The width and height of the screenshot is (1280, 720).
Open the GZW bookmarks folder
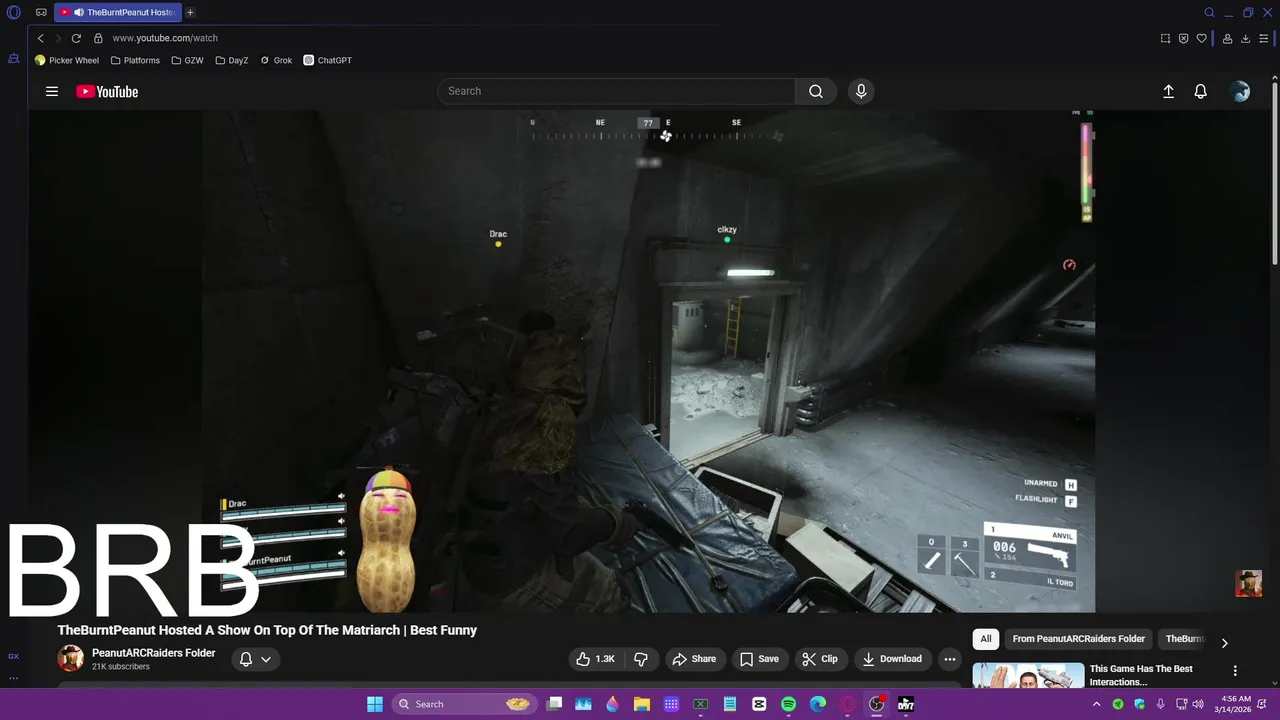point(187,60)
